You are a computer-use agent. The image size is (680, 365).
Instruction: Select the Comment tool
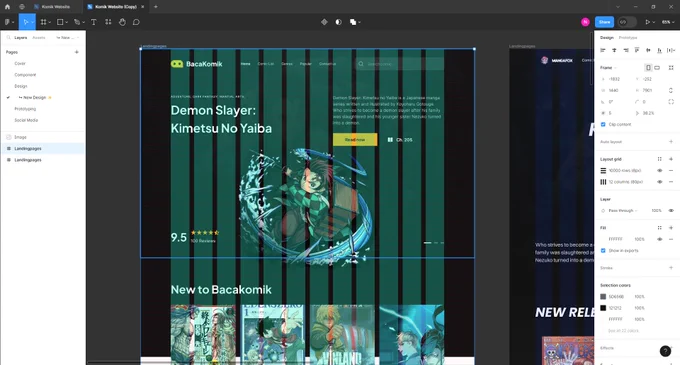tap(136, 22)
